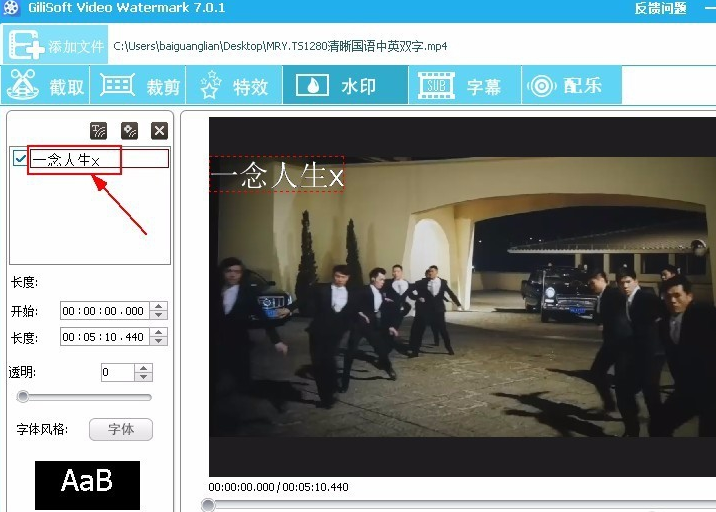
Task: Increase the 长度 duration with up arrow
Action: (x=158, y=333)
